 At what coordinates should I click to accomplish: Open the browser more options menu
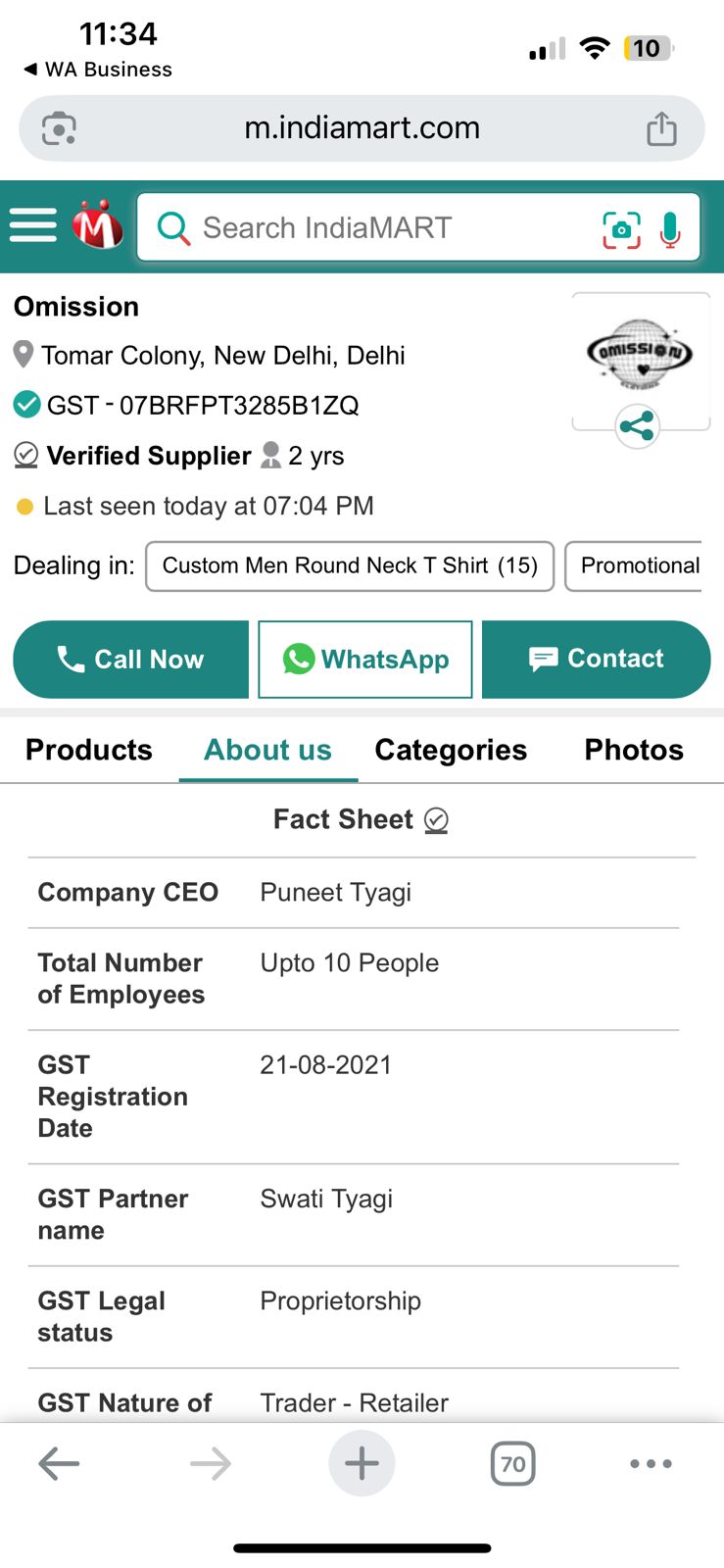(x=651, y=1463)
